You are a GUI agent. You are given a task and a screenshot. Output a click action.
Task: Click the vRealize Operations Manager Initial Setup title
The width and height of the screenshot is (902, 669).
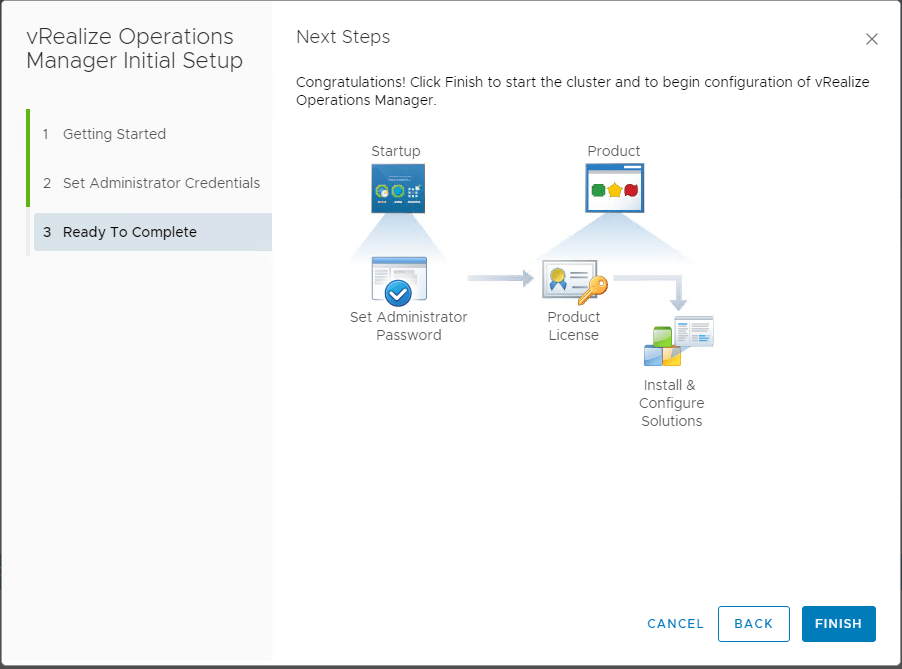pos(134,49)
